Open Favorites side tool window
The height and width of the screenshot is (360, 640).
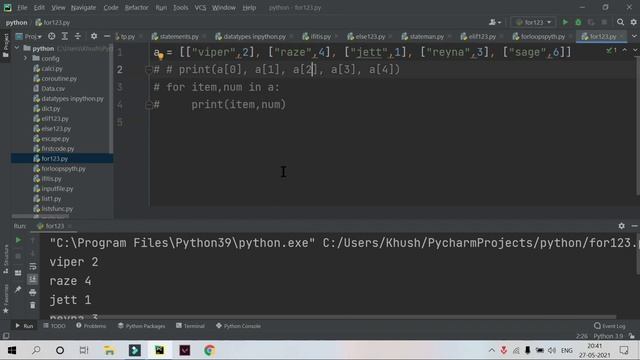coord(6,299)
